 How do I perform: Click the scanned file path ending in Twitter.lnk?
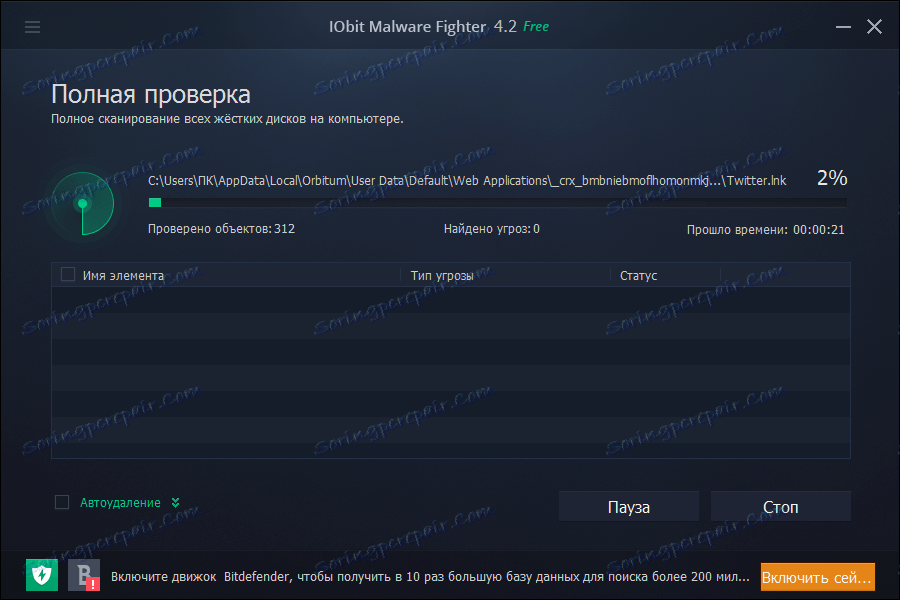[467, 181]
